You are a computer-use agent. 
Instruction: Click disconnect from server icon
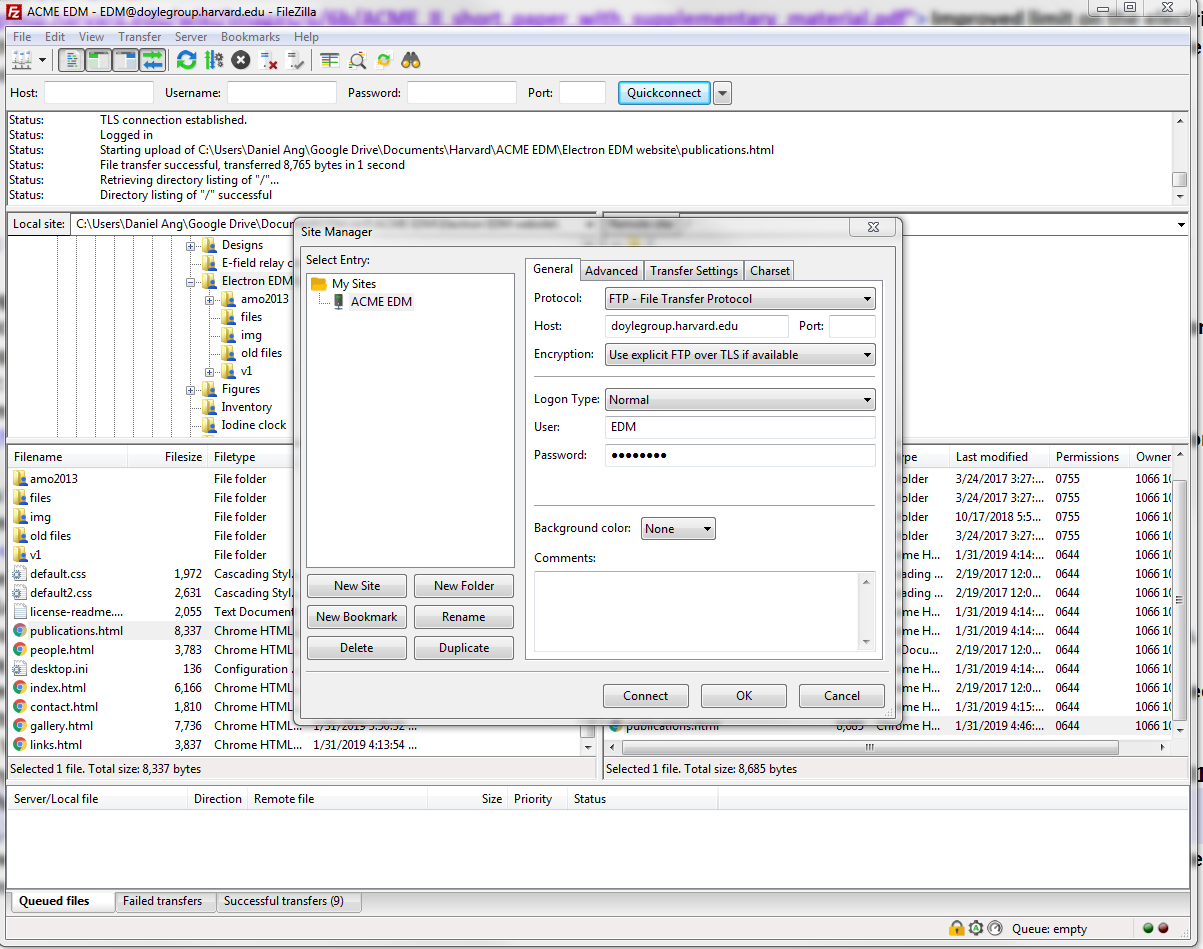point(268,61)
